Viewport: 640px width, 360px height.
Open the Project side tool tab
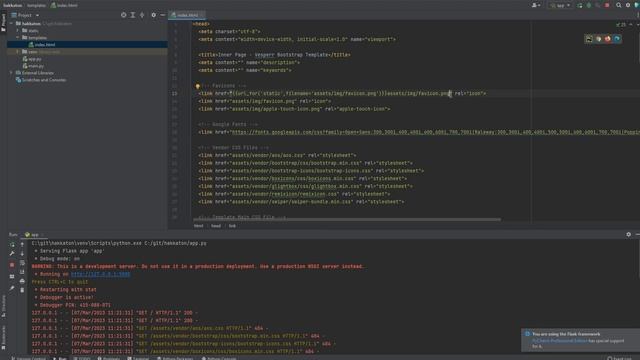3,23
